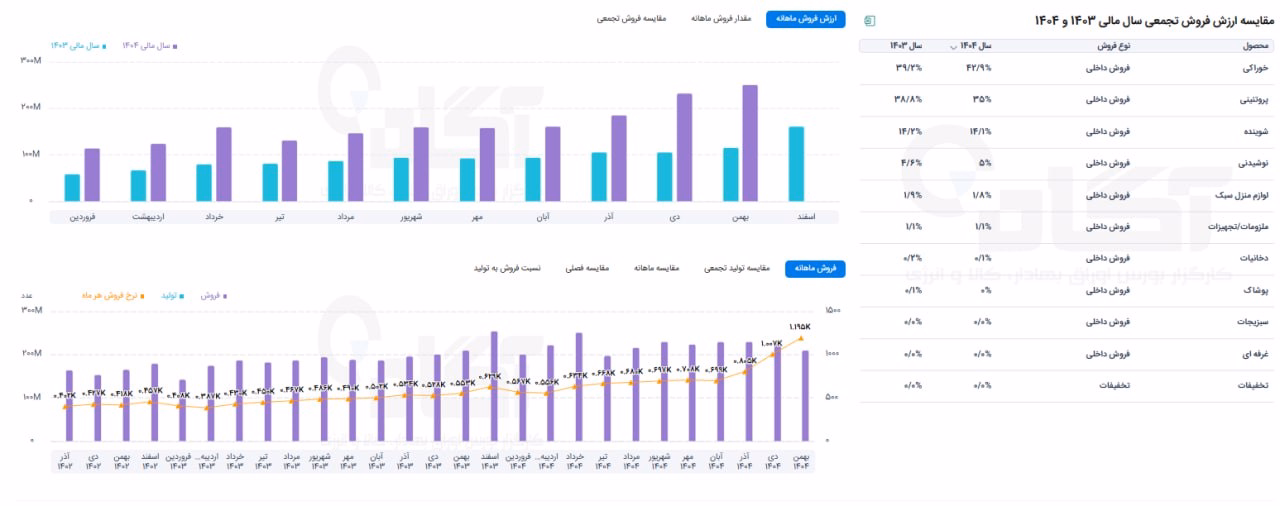Sort by the سال ۱۴۰۴ column arrow

point(952,46)
